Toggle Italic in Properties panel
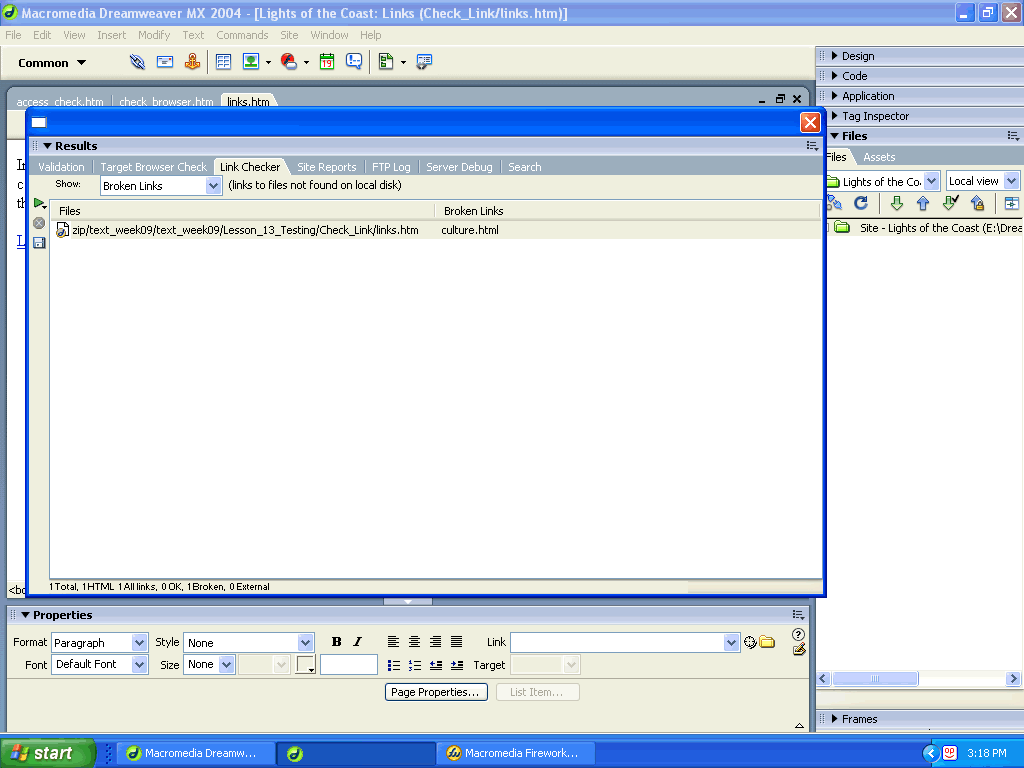The image size is (1024, 768). (x=357, y=642)
